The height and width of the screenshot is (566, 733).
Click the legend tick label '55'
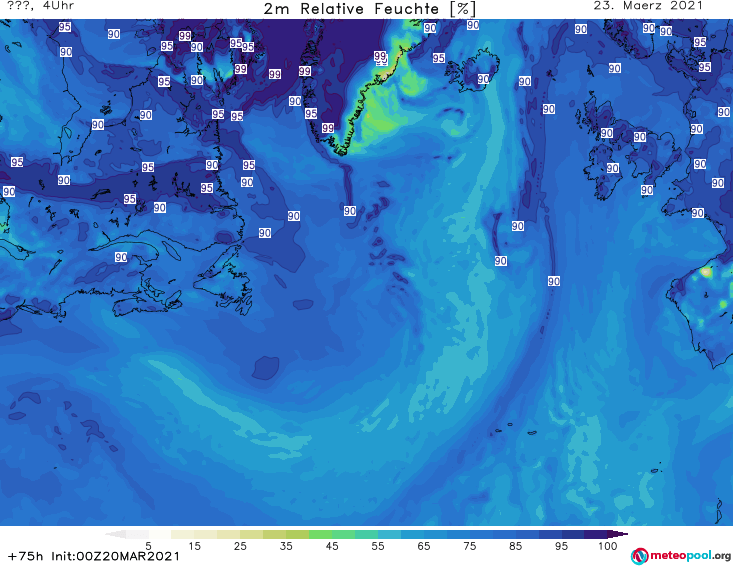click(x=378, y=546)
